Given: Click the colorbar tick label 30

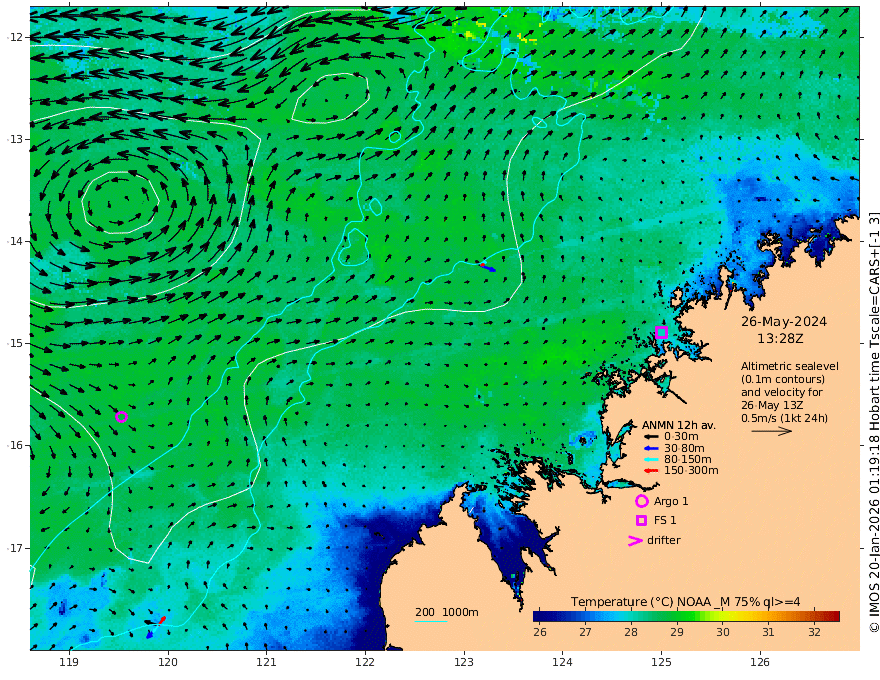Looking at the screenshot, I should (723, 632).
